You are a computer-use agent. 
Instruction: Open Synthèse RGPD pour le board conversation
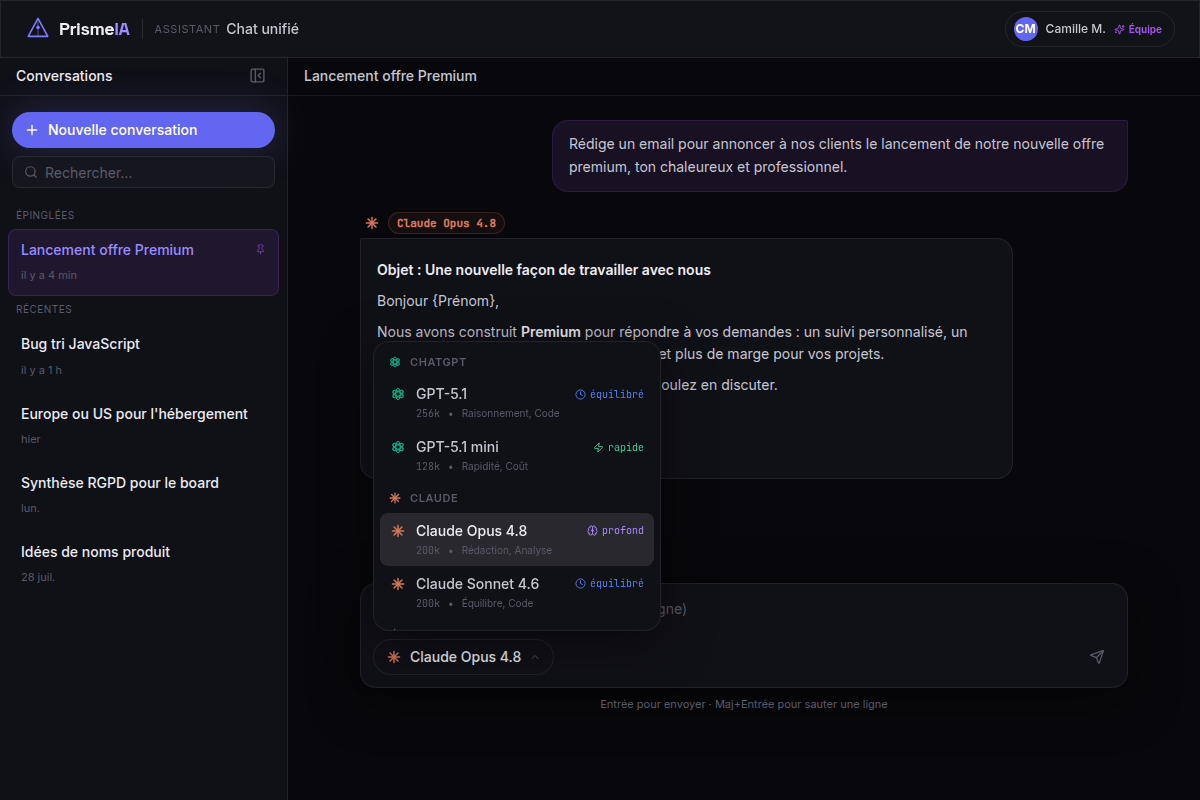coord(143,494)
